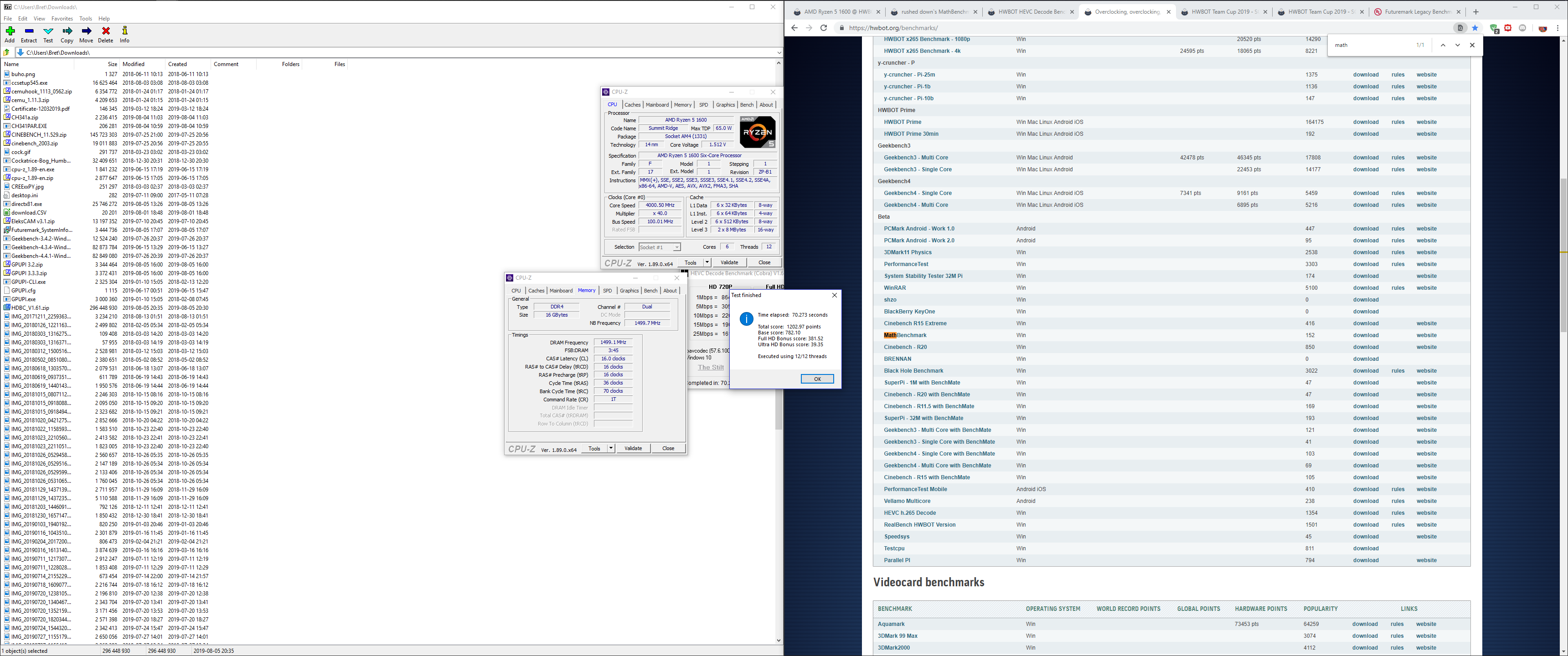Open the browser three-dot menu
Image resolution: width=1568 pixels, height=656 pixels.
pyautogui.click(x=1558, y=28)
